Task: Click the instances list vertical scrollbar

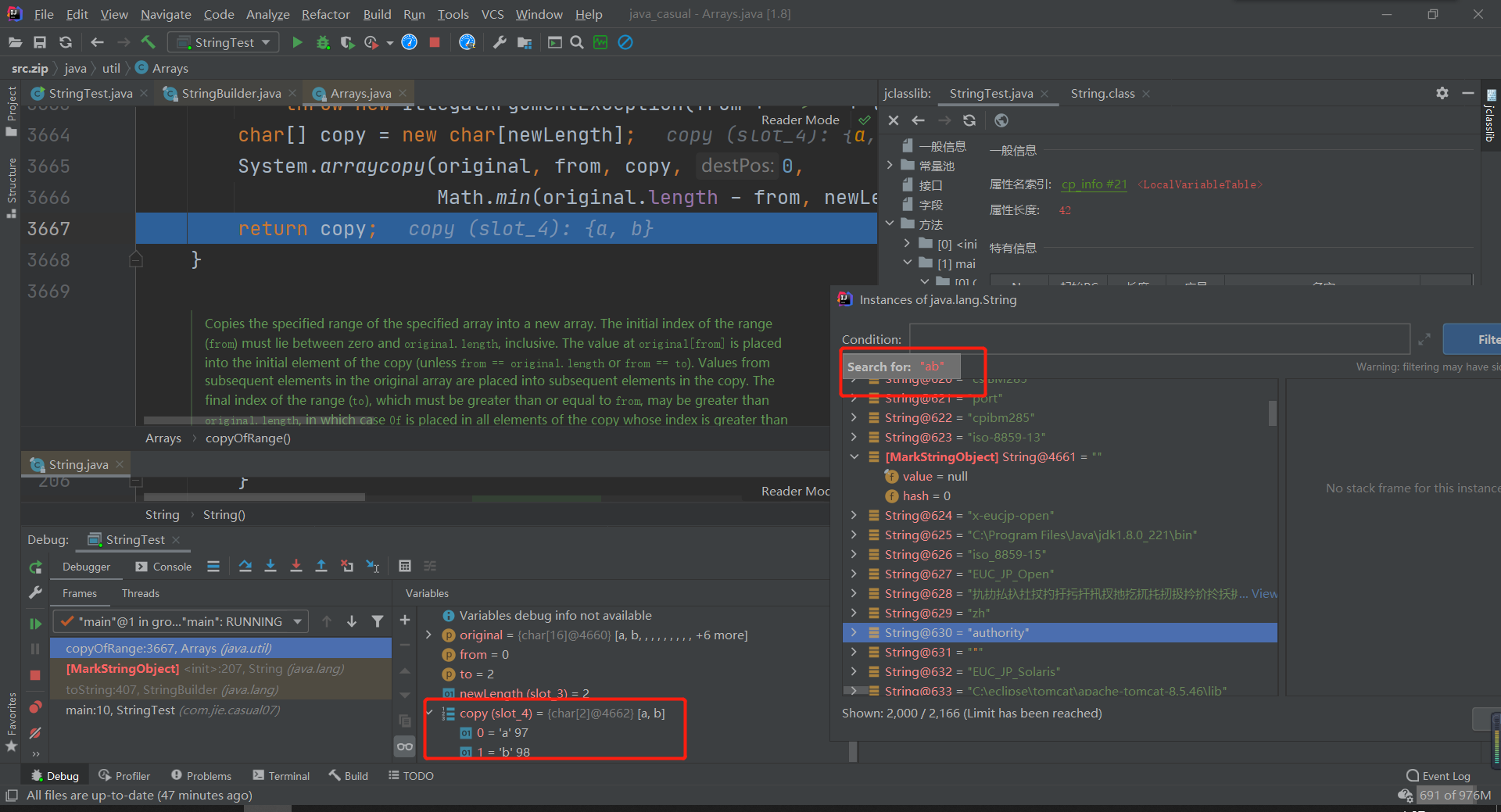Action: tap(1273, 413)
